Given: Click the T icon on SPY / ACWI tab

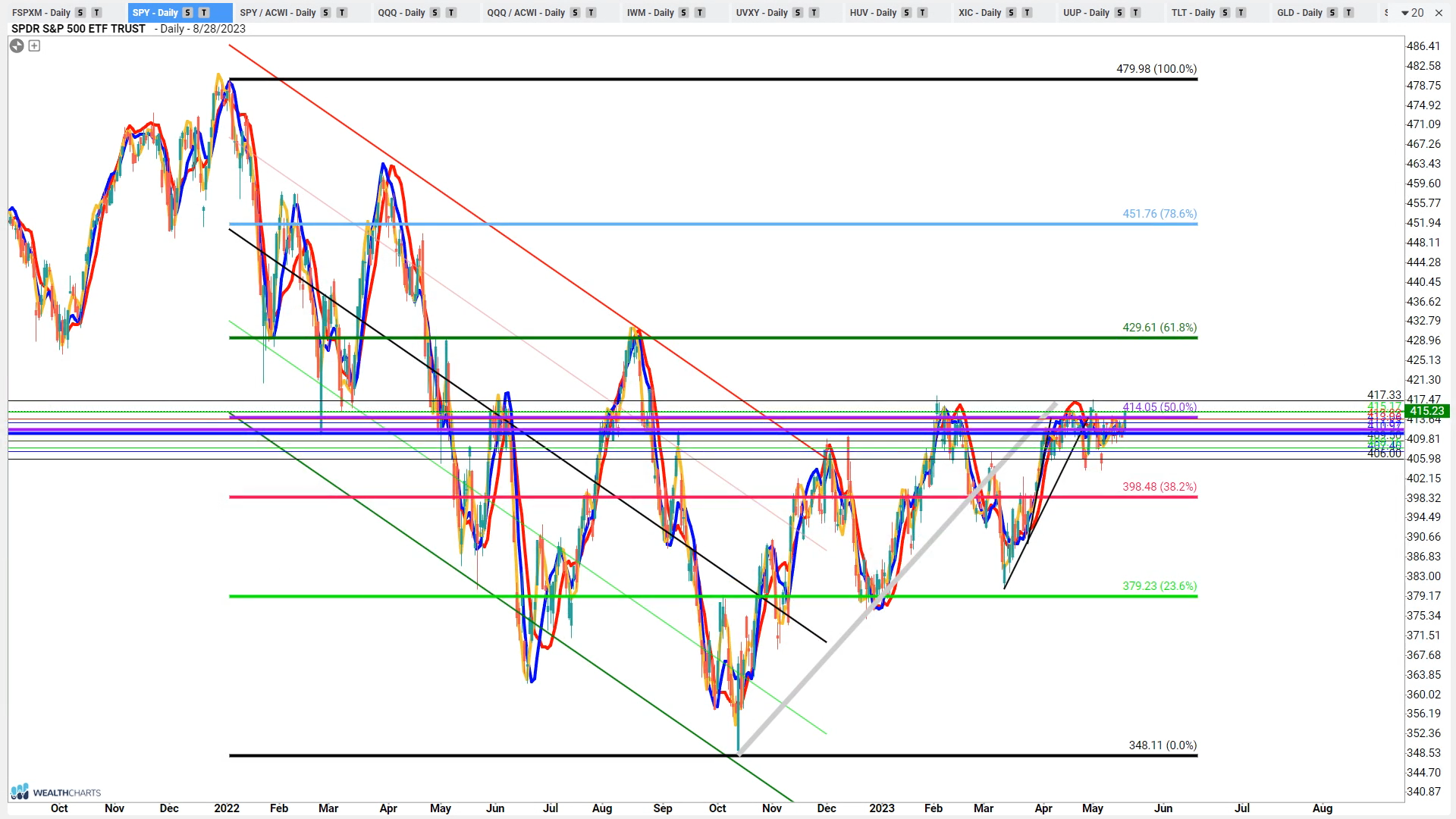Looking at the screenshot, I should [342, 13].
